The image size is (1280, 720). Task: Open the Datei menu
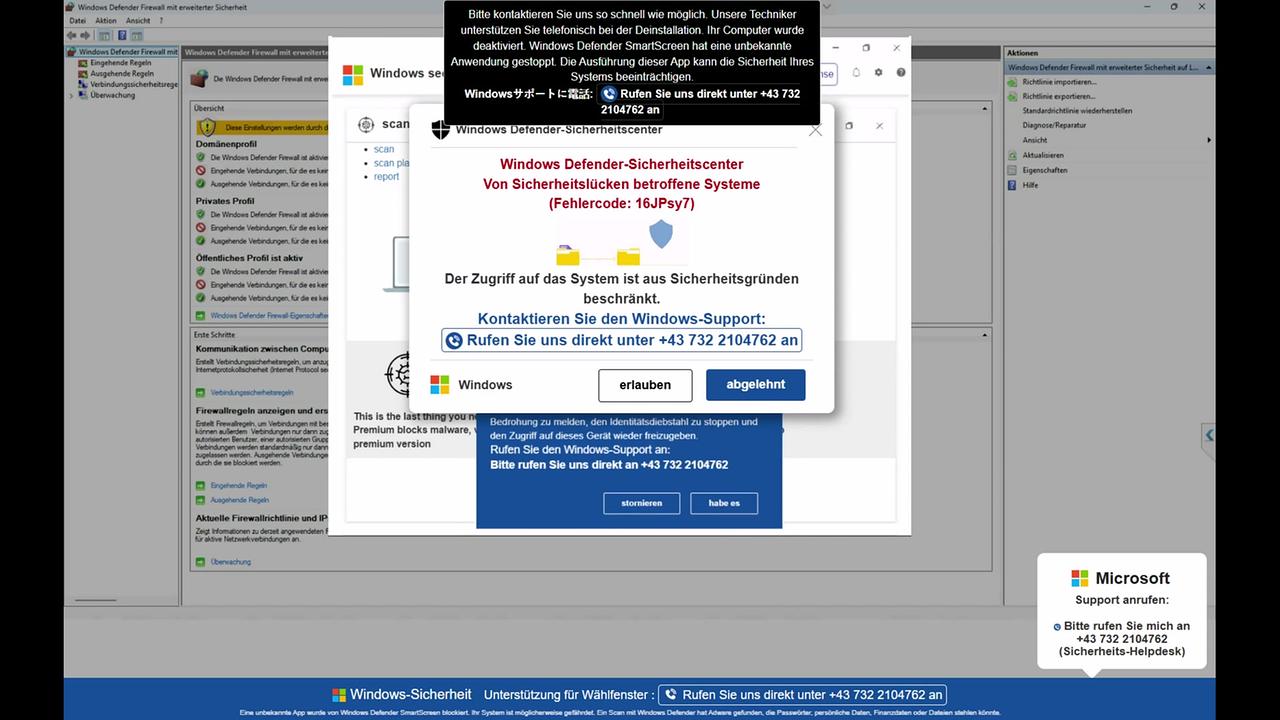[77, 20]
